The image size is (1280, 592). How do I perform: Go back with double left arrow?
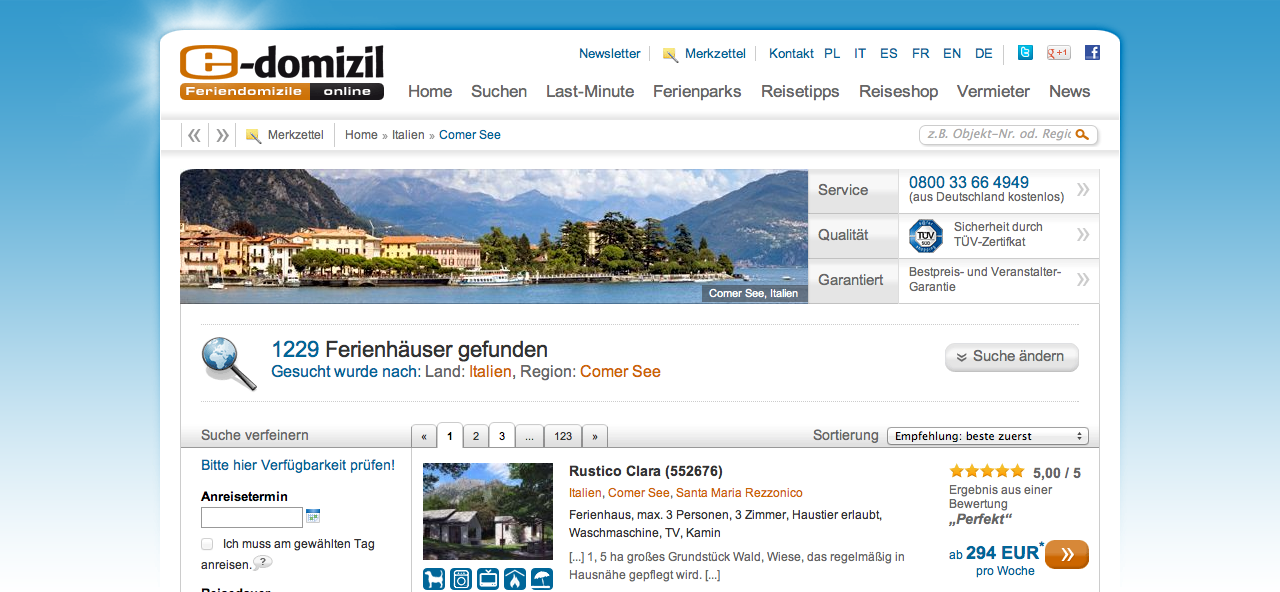click(195, 135)
